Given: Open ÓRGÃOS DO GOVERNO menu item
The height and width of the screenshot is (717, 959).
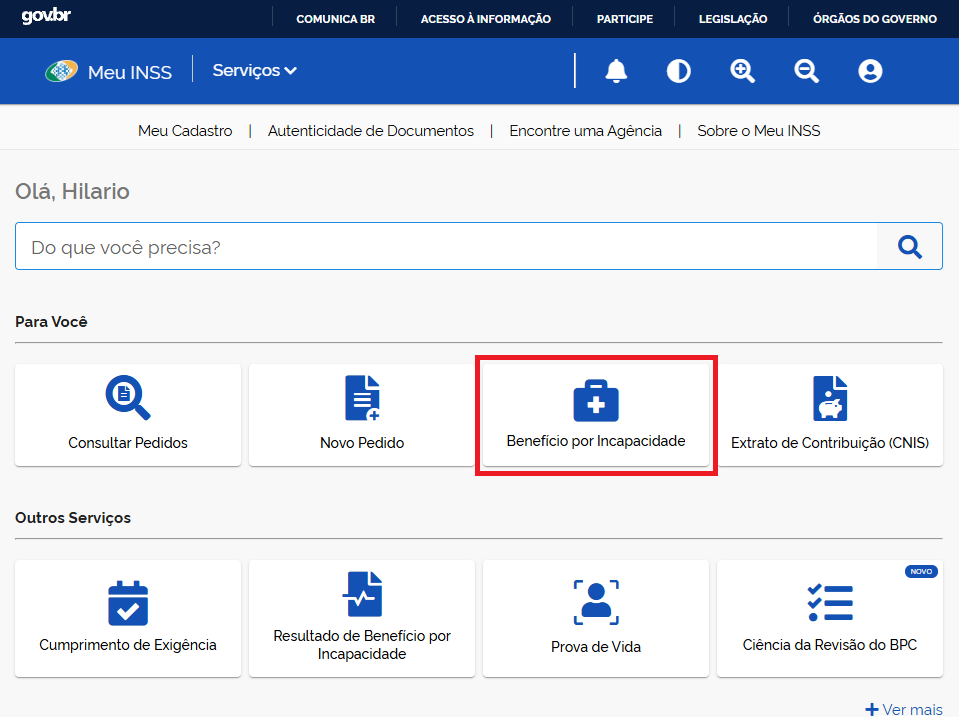Looking at the screenshot, I should 875,19.
